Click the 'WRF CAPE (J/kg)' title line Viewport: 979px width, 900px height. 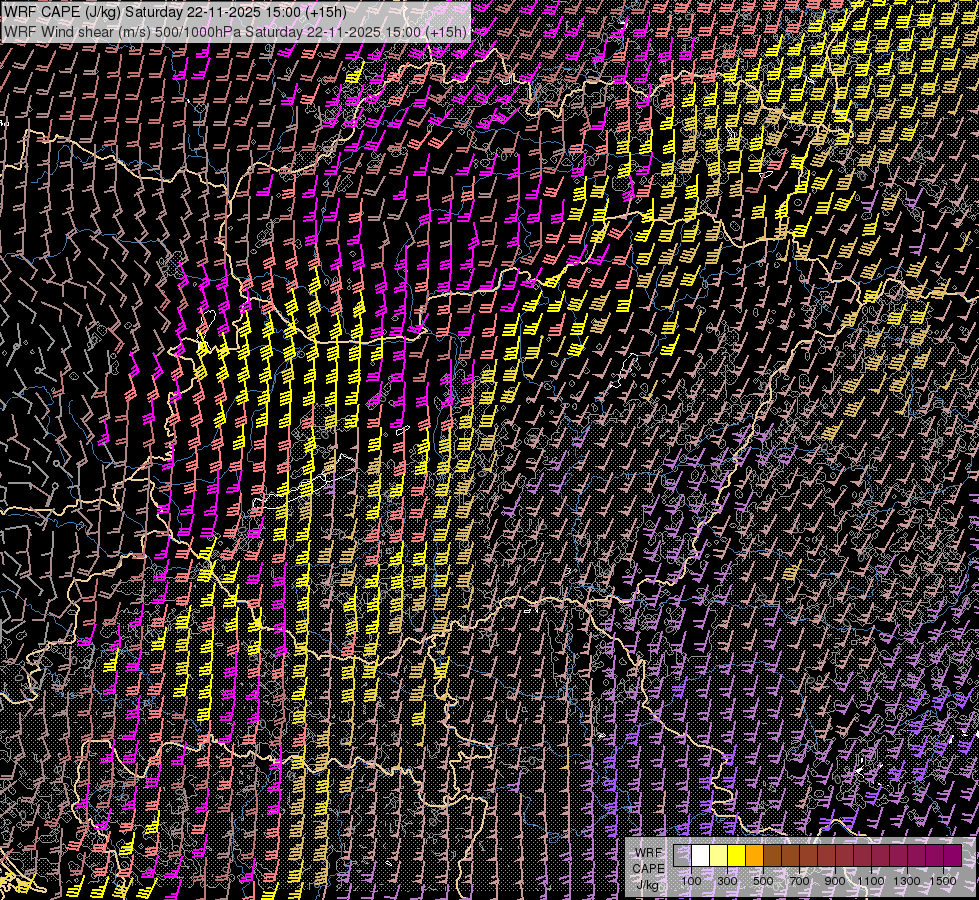pyautogui.click(x=174, y=12)
